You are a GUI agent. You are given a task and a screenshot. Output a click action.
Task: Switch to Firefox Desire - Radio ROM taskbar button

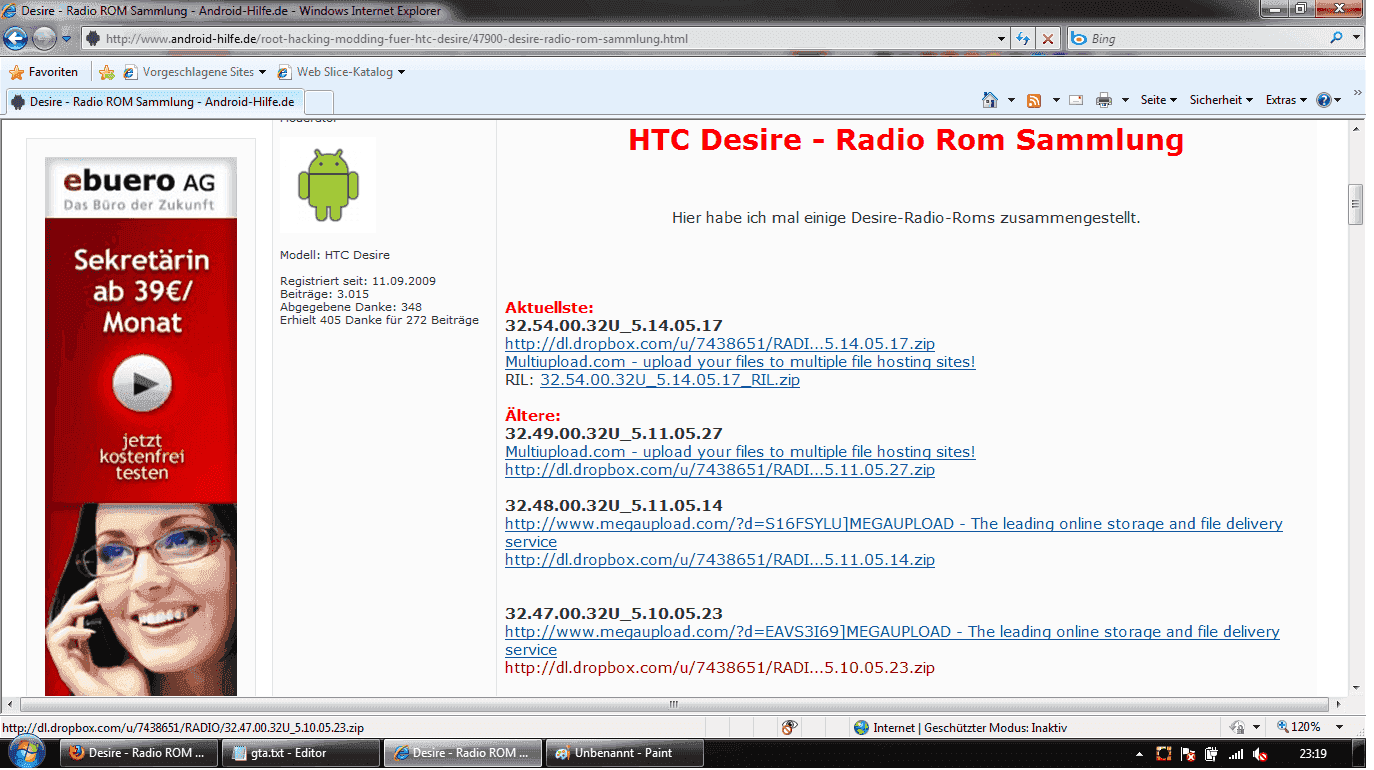pyautogui.click(x=140, y=753)
